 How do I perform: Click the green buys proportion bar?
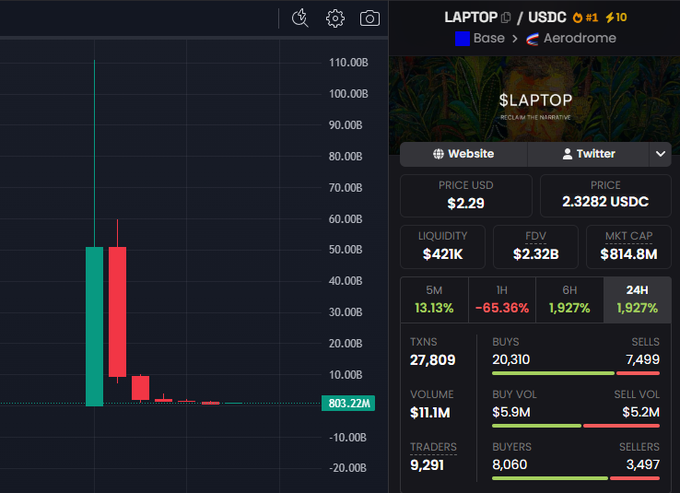coord(553,373)
